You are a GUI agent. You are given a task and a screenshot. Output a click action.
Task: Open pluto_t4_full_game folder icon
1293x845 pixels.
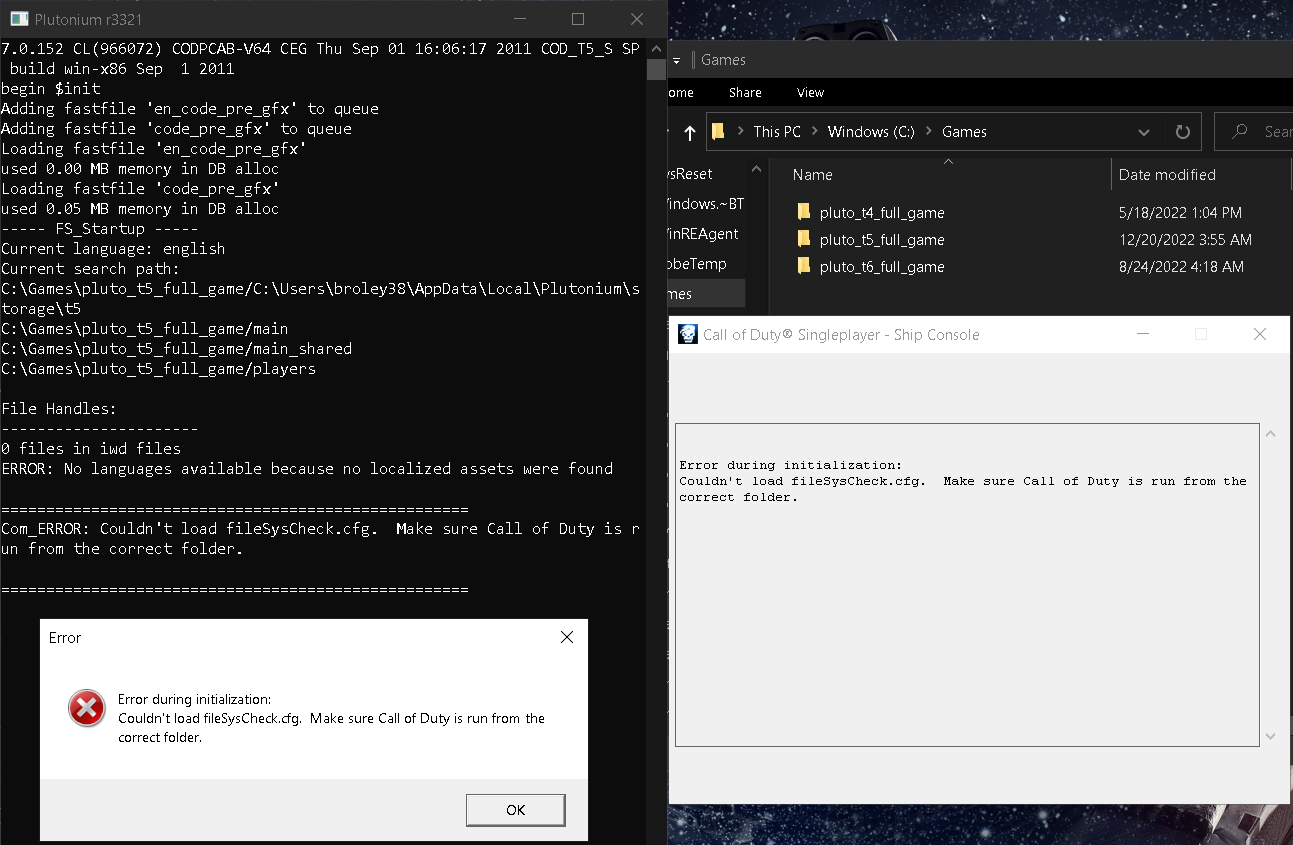pyautogui.click(x=803, y=212)
